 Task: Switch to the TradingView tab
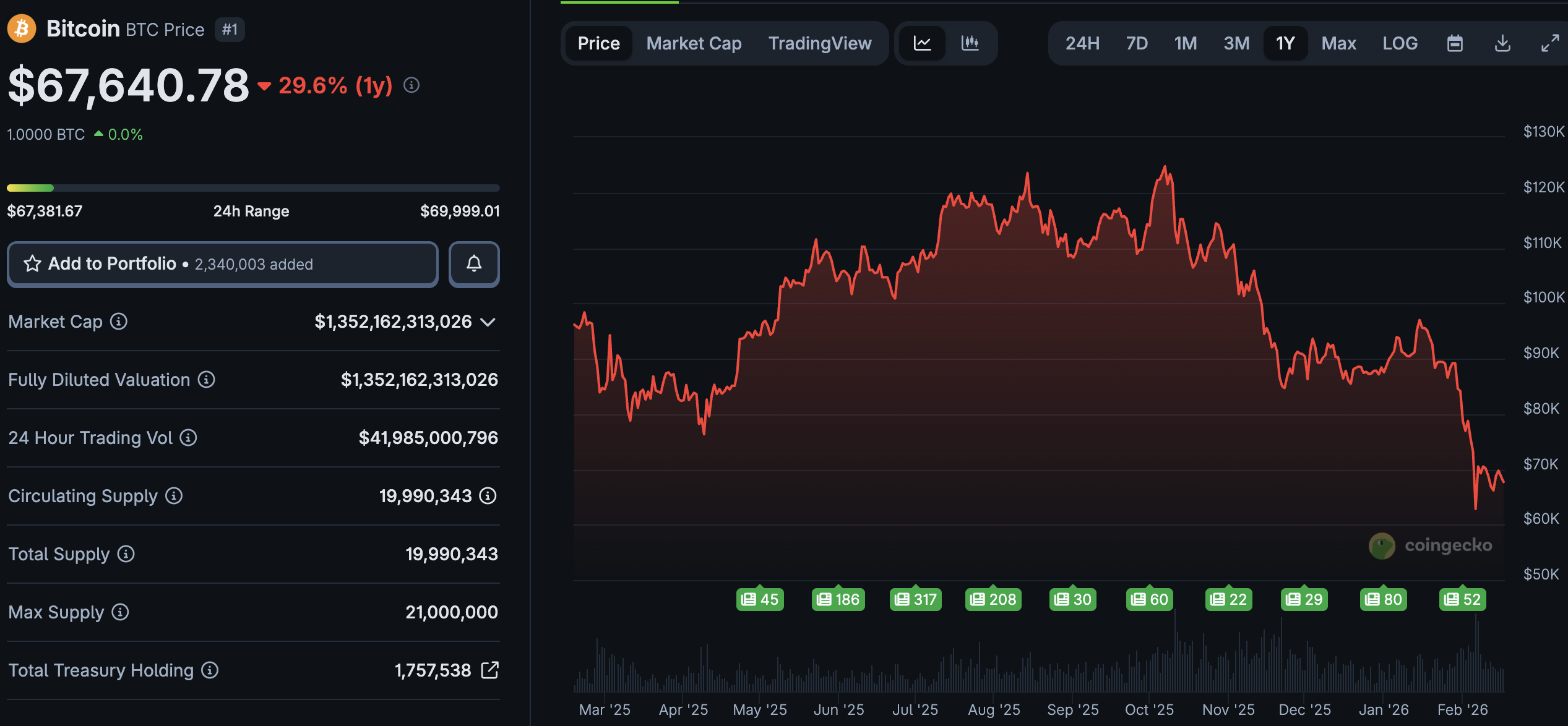tap(820, 43)
